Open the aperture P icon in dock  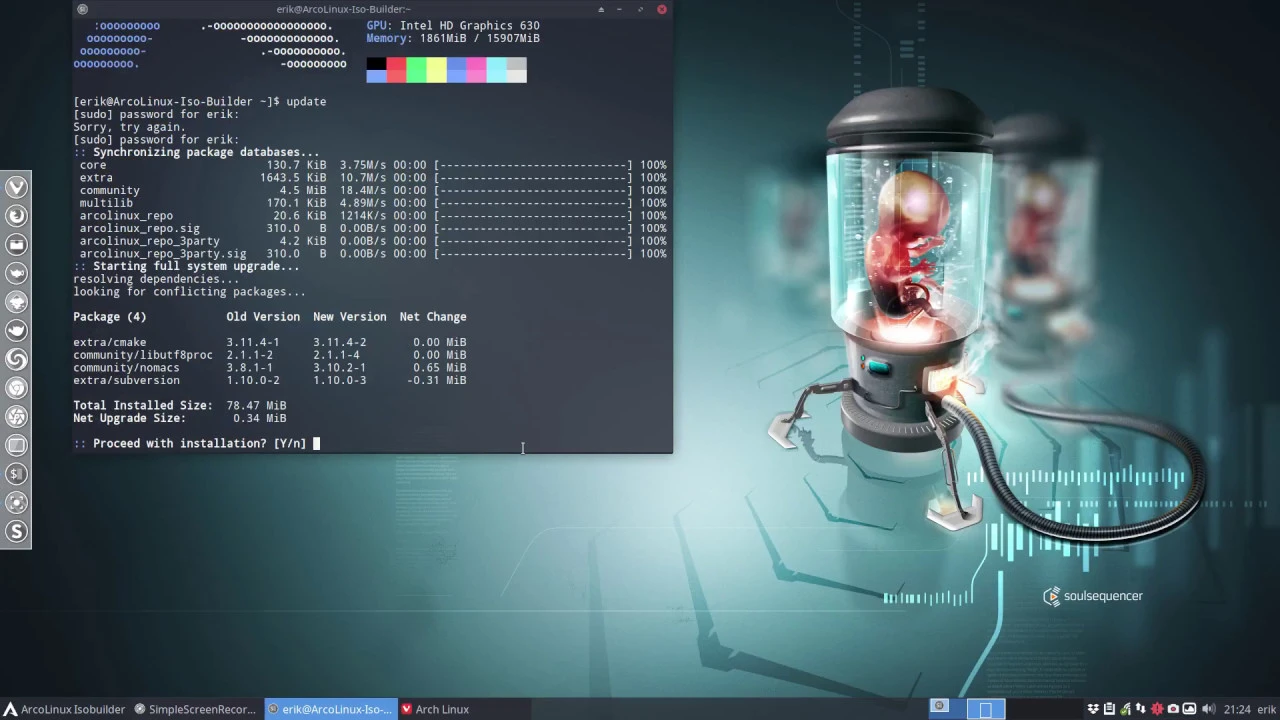[16, 417]
